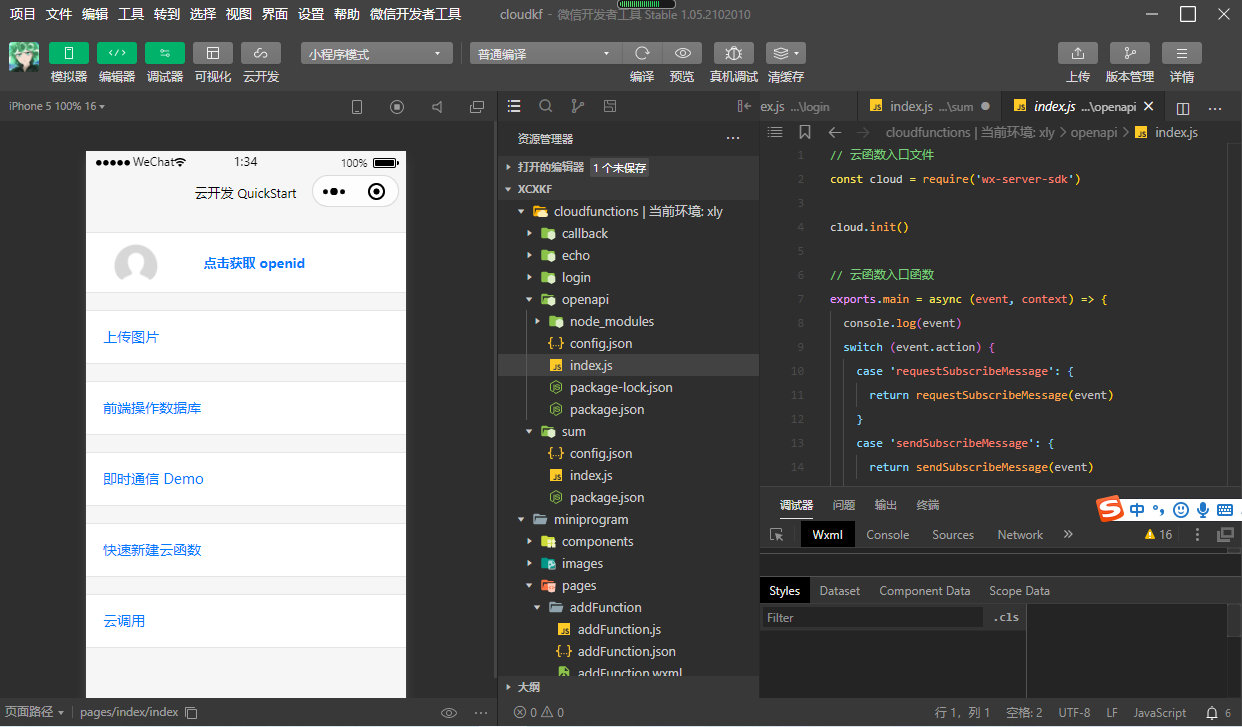Click the mini program capsule menu dots
Screen dimensions: 1242x727
coord(334,192)
